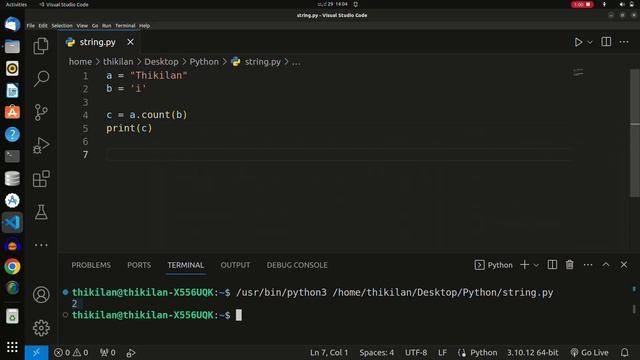Open the Explorer view in activity bar

[x=41, y=46]
